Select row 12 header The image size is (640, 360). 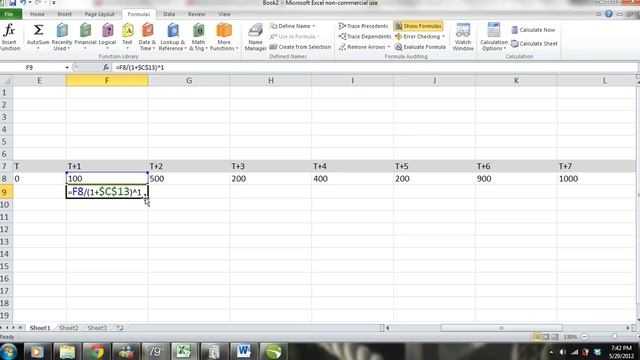6,229
